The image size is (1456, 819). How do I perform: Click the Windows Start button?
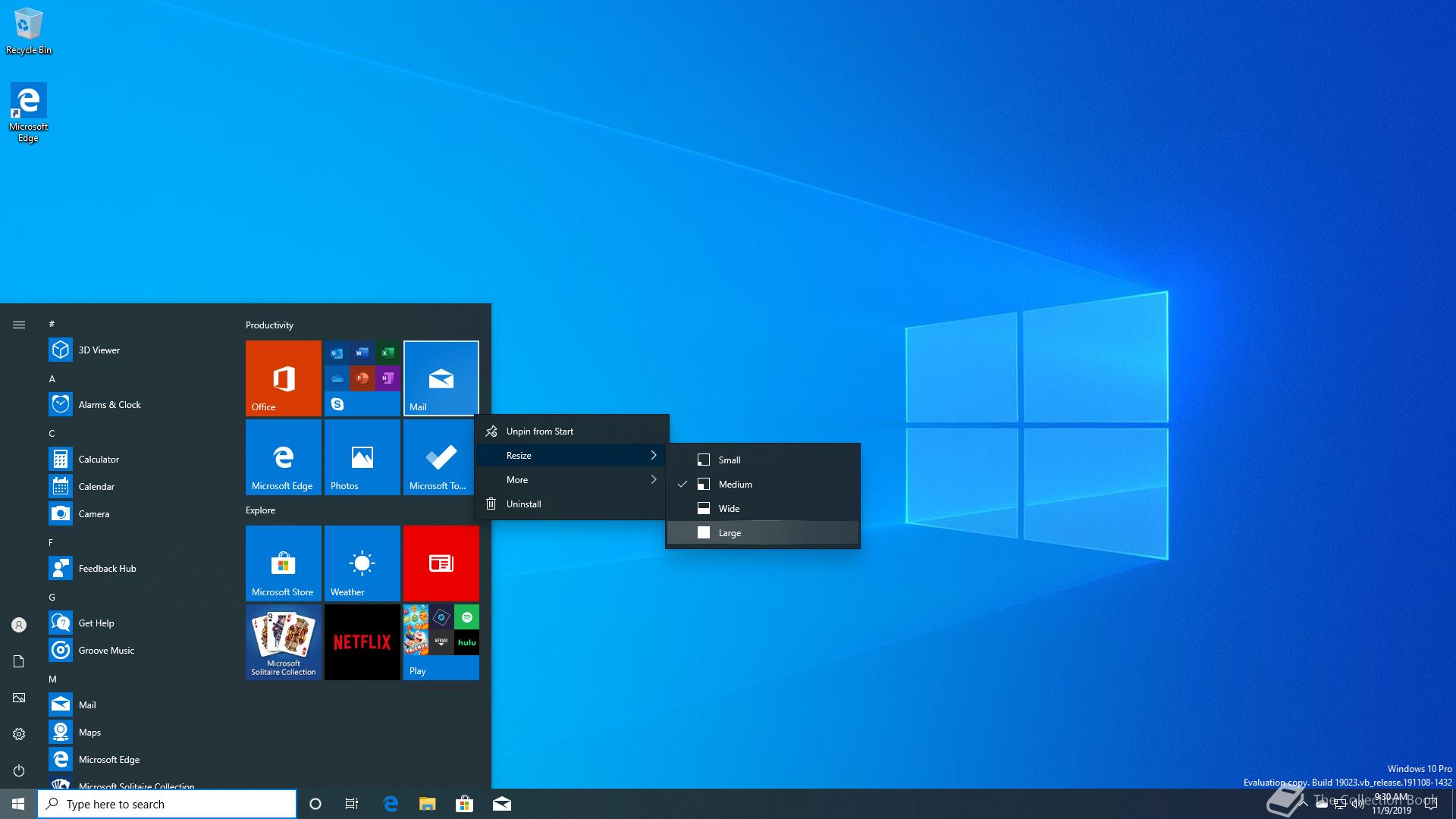[18, 804]
